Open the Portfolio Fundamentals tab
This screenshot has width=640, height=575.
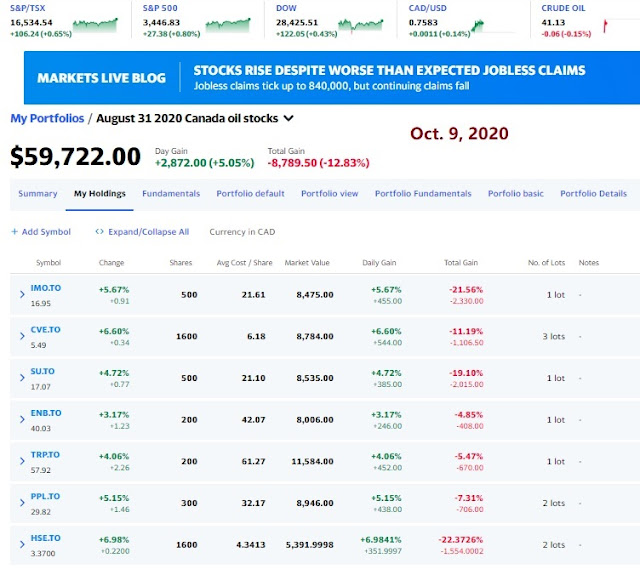pos(423,194)
